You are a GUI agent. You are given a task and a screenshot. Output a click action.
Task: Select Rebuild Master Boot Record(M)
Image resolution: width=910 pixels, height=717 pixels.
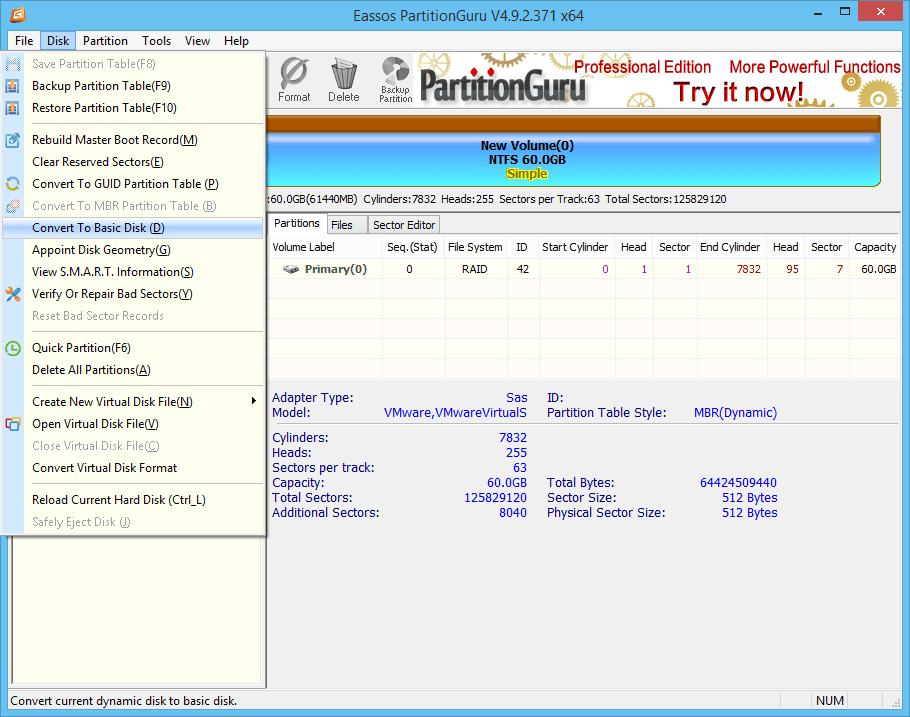133,140
